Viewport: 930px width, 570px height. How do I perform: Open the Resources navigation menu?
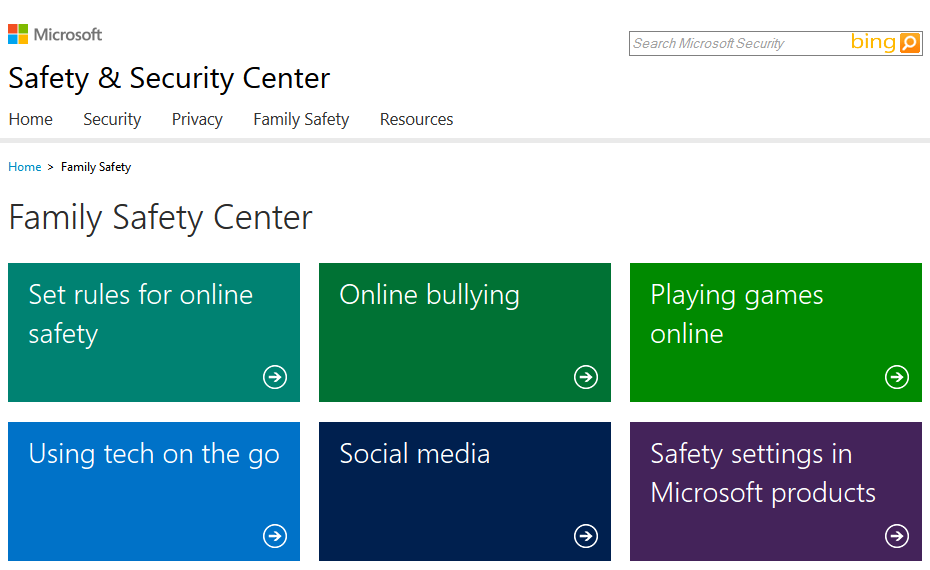(x=416, y=119)
